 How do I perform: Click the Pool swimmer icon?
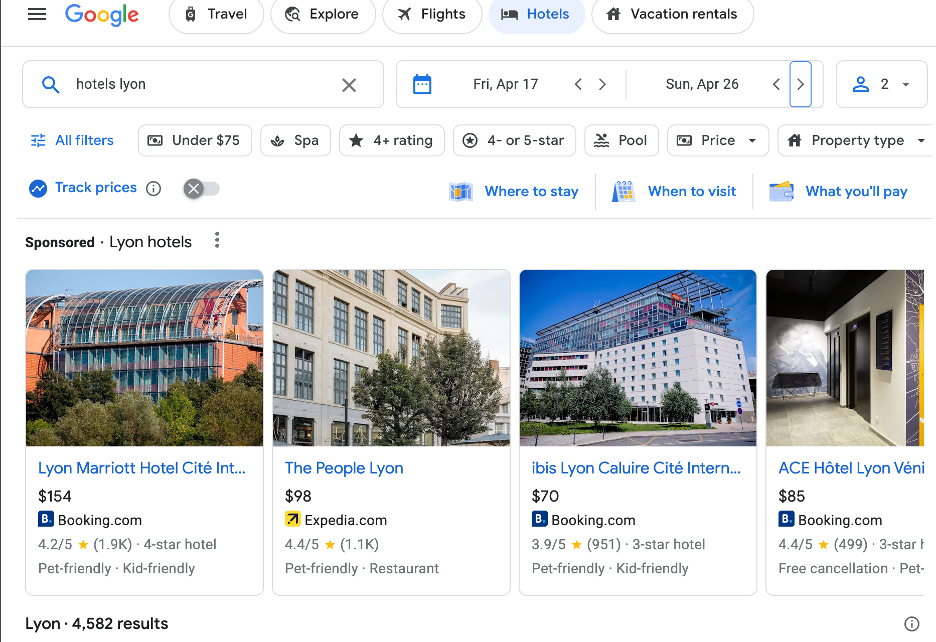point(602,140)
